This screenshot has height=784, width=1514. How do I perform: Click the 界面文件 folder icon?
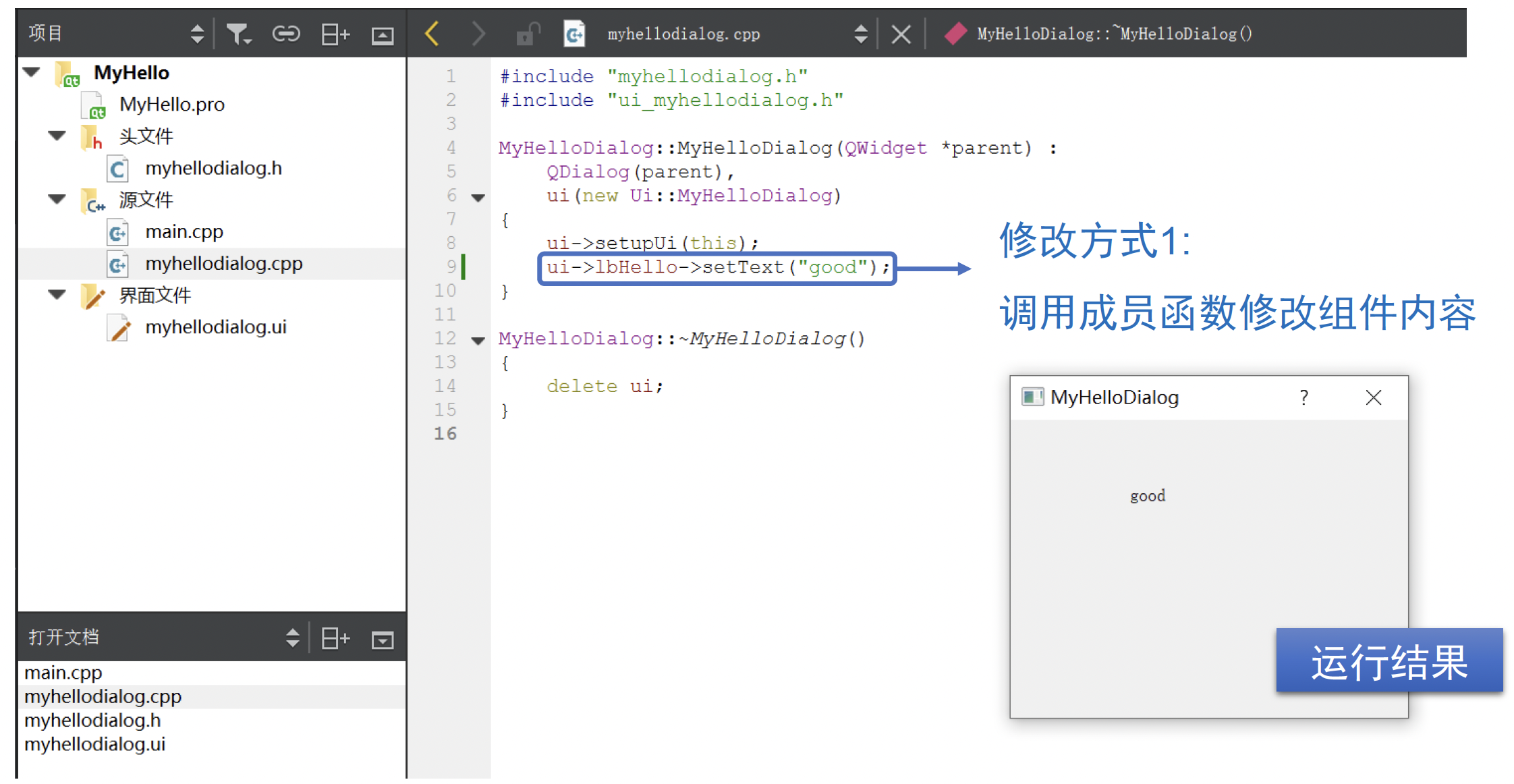(93, 296)
